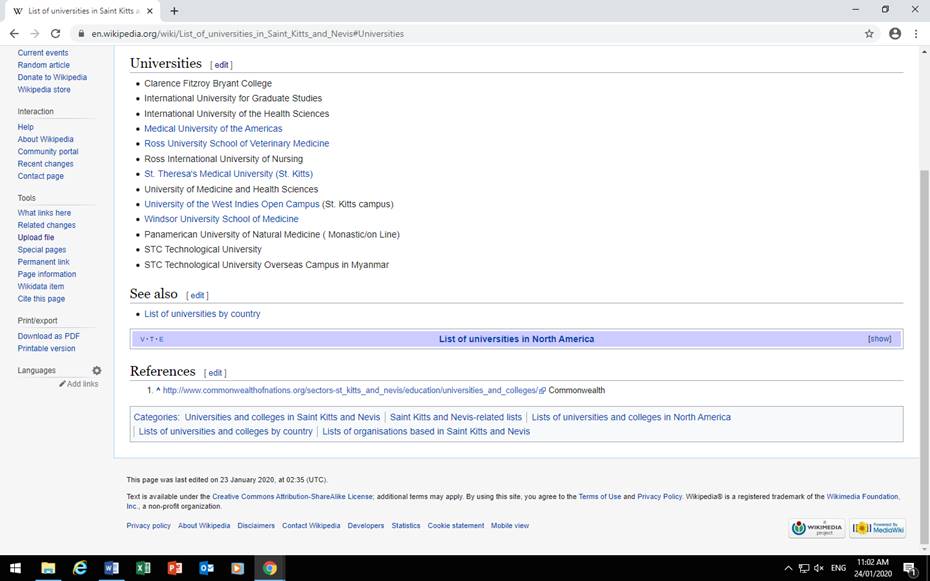Open Saint Kitts and Nevis-related lists category
Image resolution: width=930 pixels, height=581 pixels.
(456, 417)
